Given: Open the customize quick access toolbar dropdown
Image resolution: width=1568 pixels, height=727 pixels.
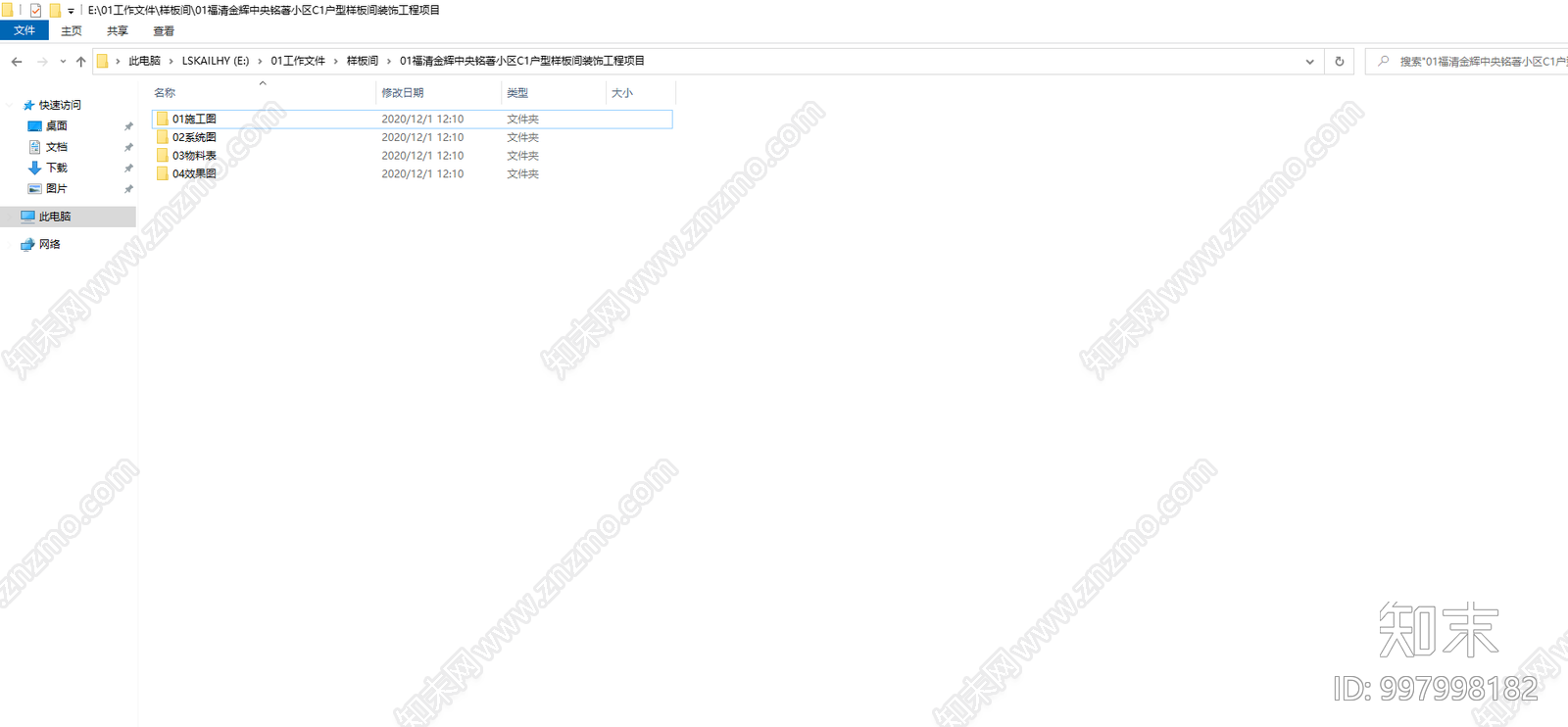Looking at the screenshot, I should coord(71,11).
